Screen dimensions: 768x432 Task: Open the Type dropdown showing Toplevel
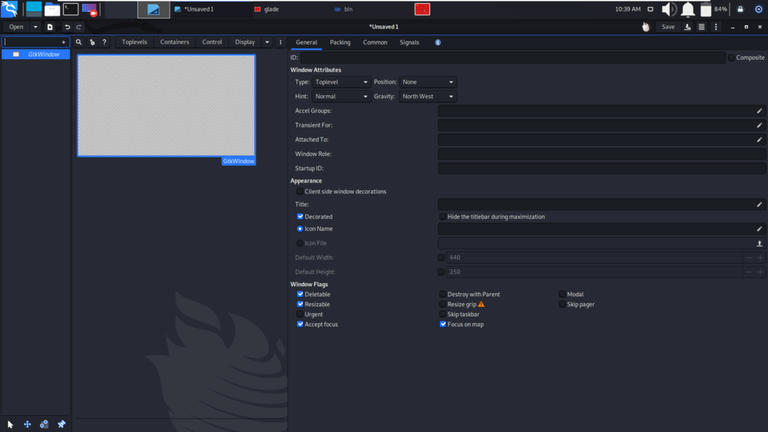click(x=341, y=82)
